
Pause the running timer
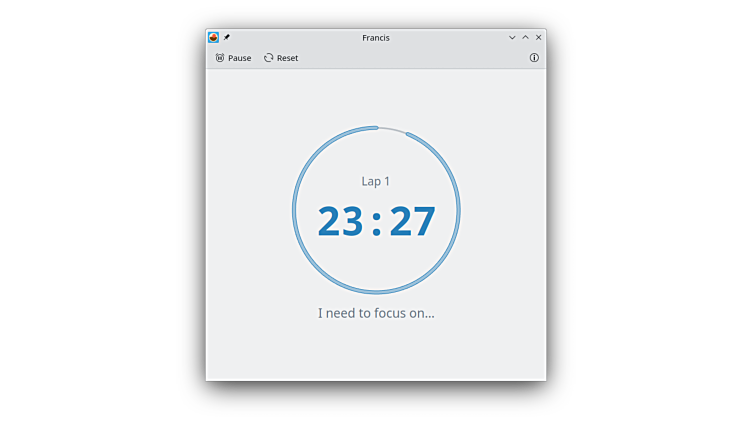(x=233, y=58)
